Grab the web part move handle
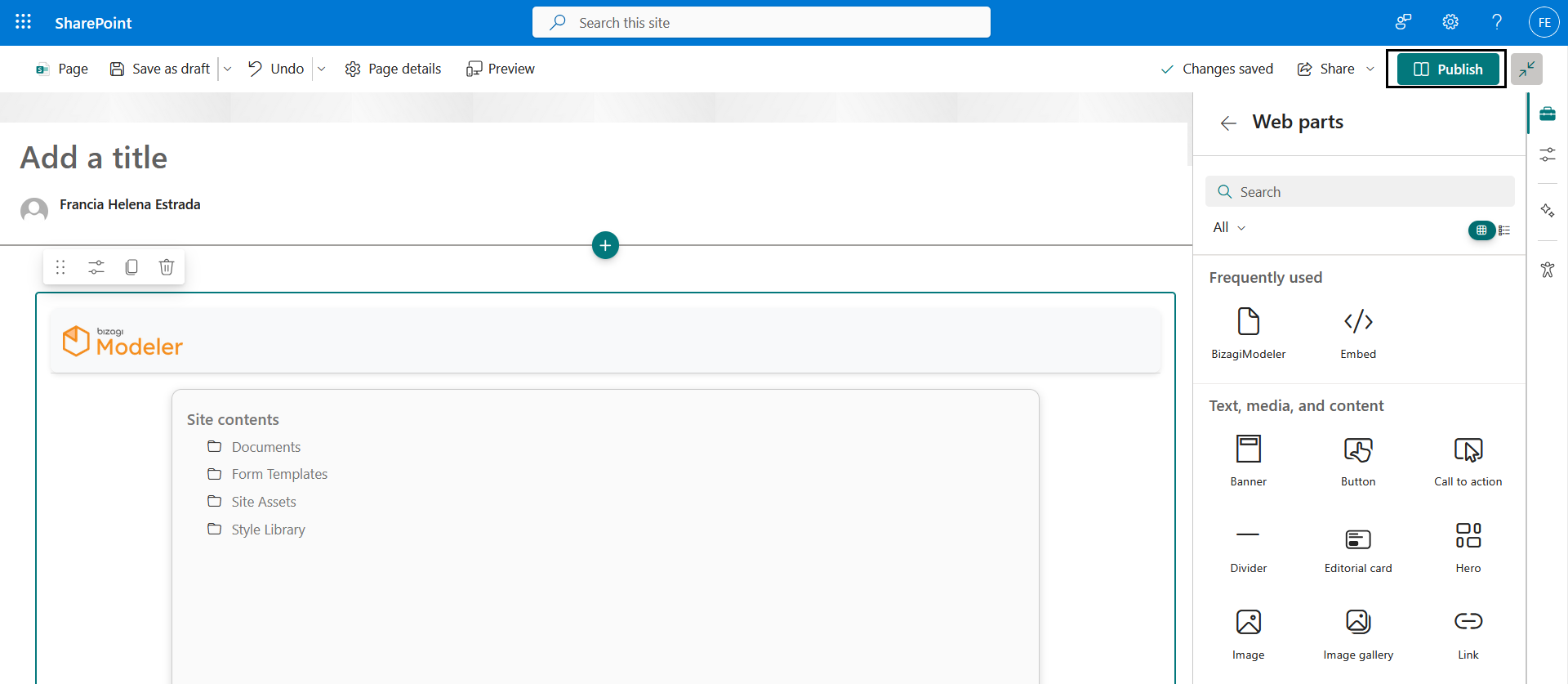This screenshot has width=1568, height=684. [60, 267]
